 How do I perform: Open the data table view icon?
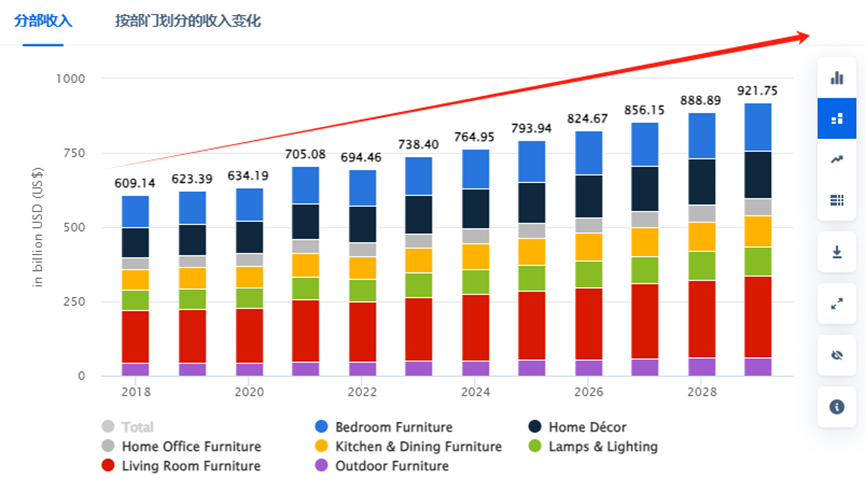pos(837,201)
